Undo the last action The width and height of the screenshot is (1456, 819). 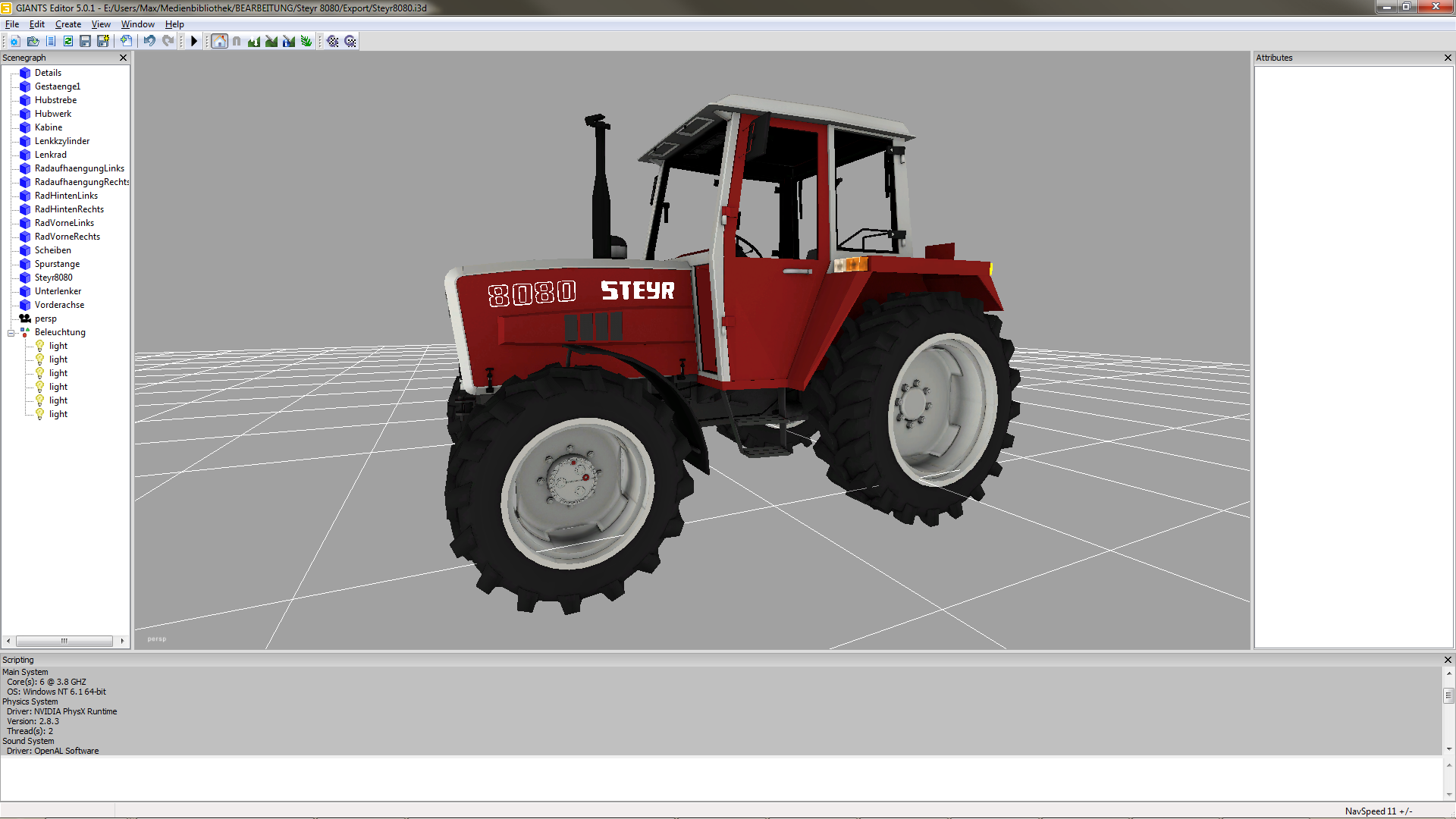pos(149,41)
